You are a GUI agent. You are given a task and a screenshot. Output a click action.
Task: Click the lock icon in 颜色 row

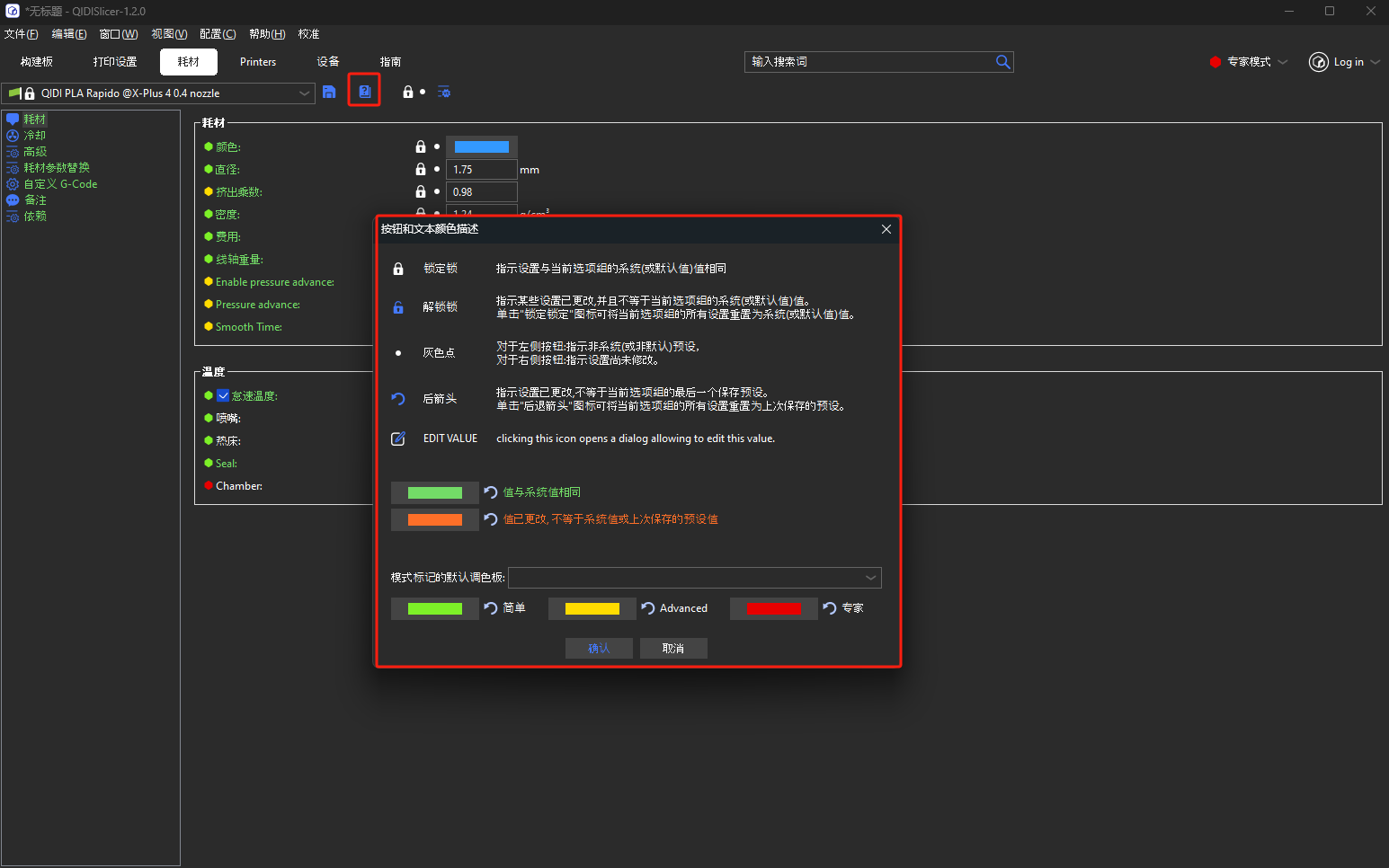coord(421,146)
